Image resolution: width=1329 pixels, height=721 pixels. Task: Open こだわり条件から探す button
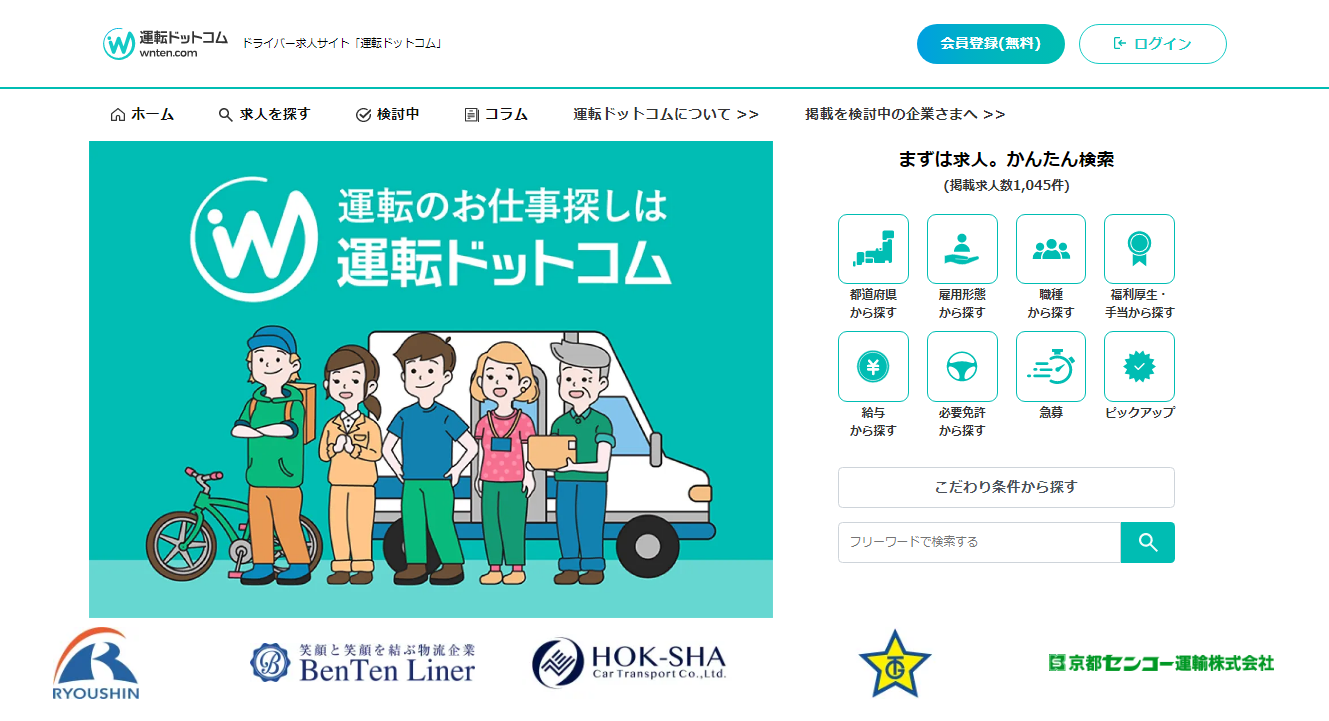[x=1006, y=487]
